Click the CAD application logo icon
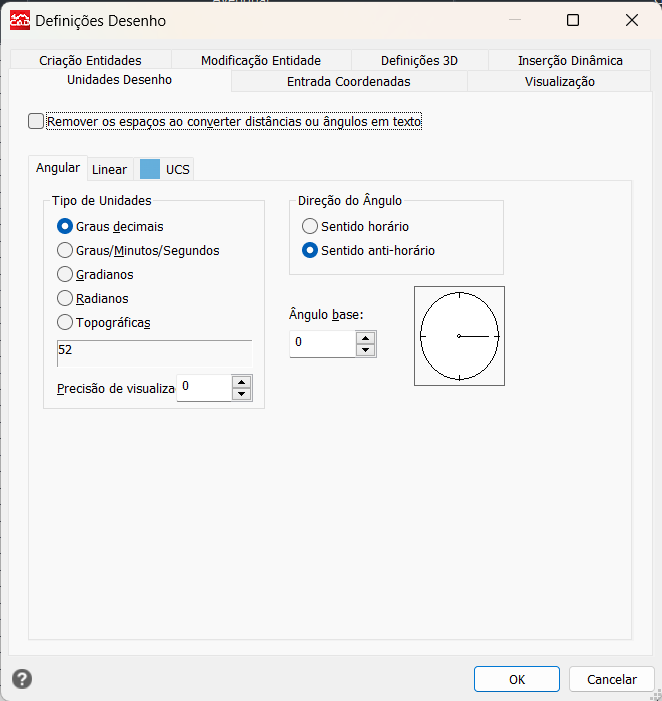662x701 pixels. point(20,21)
